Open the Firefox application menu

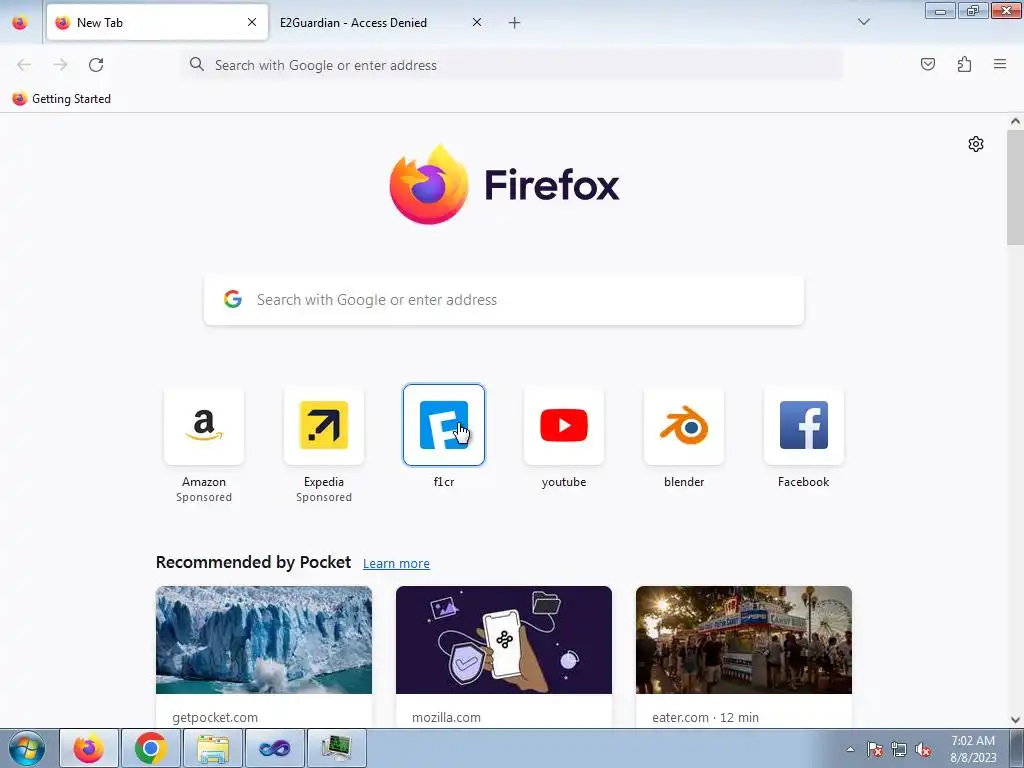pos(1000,64)
